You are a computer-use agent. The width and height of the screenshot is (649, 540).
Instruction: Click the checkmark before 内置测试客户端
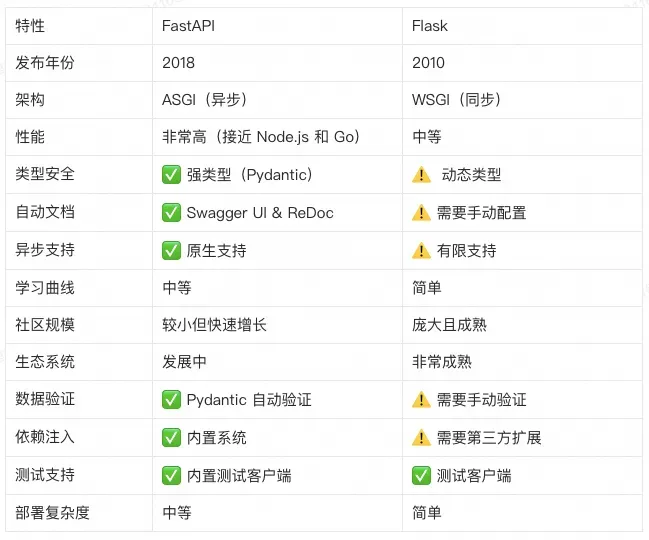tap(171, 475)
